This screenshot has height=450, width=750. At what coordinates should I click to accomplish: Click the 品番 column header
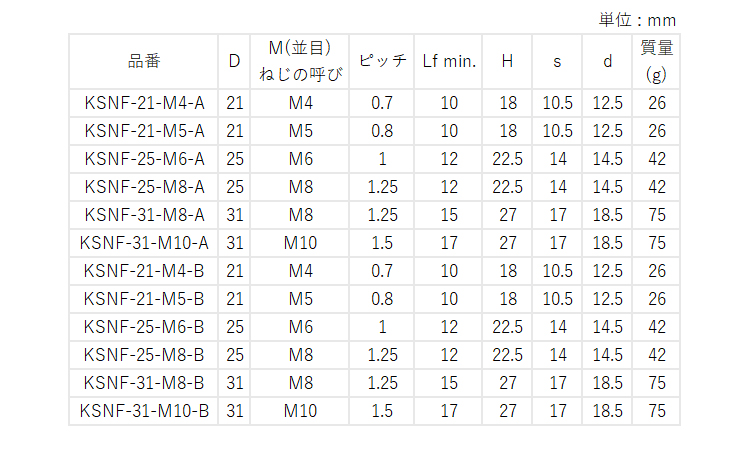(x=144, y=61)
